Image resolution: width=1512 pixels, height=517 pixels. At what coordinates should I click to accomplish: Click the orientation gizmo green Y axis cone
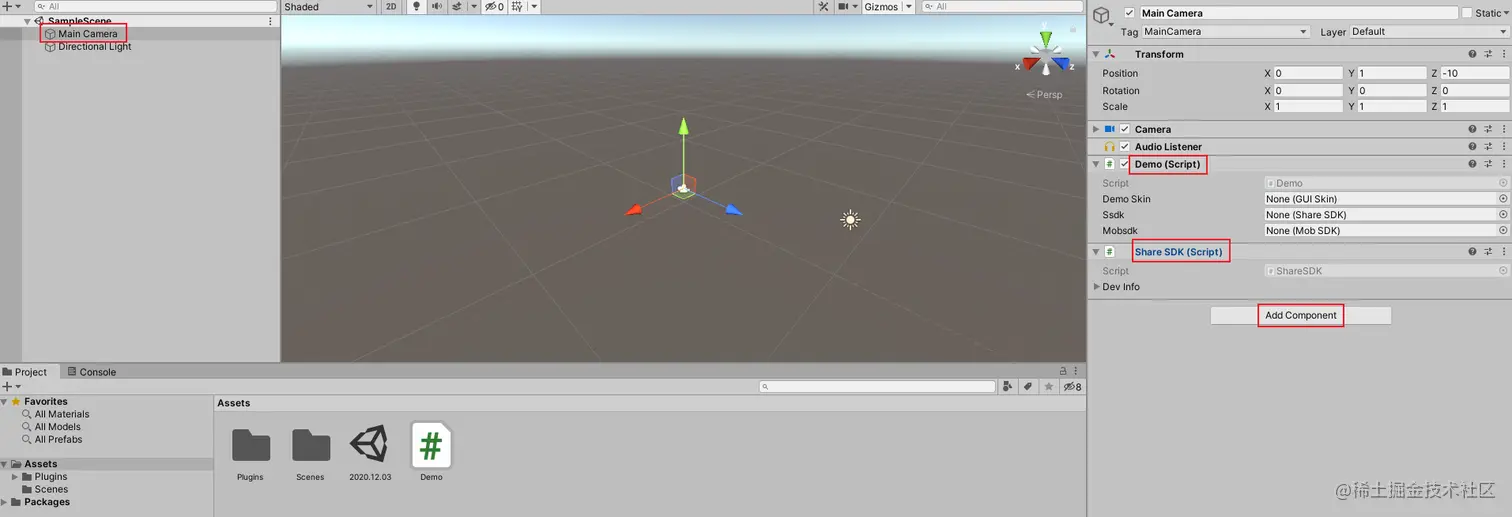[1046, 39]
